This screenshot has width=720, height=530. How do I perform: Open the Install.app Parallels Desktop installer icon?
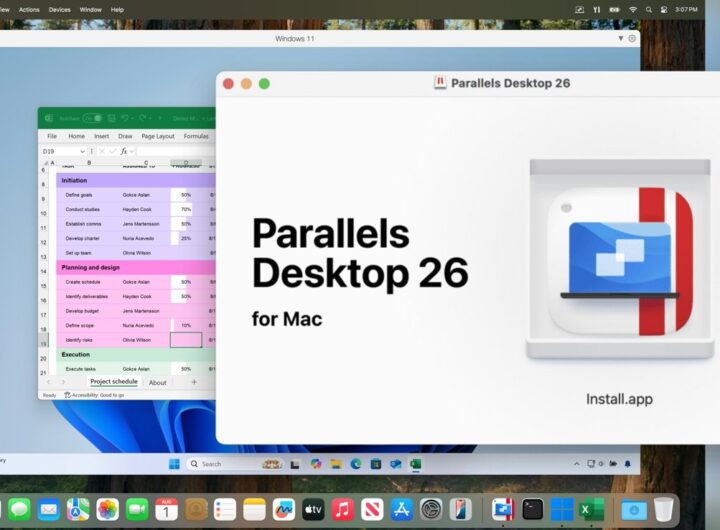click(x=620, y=261)
